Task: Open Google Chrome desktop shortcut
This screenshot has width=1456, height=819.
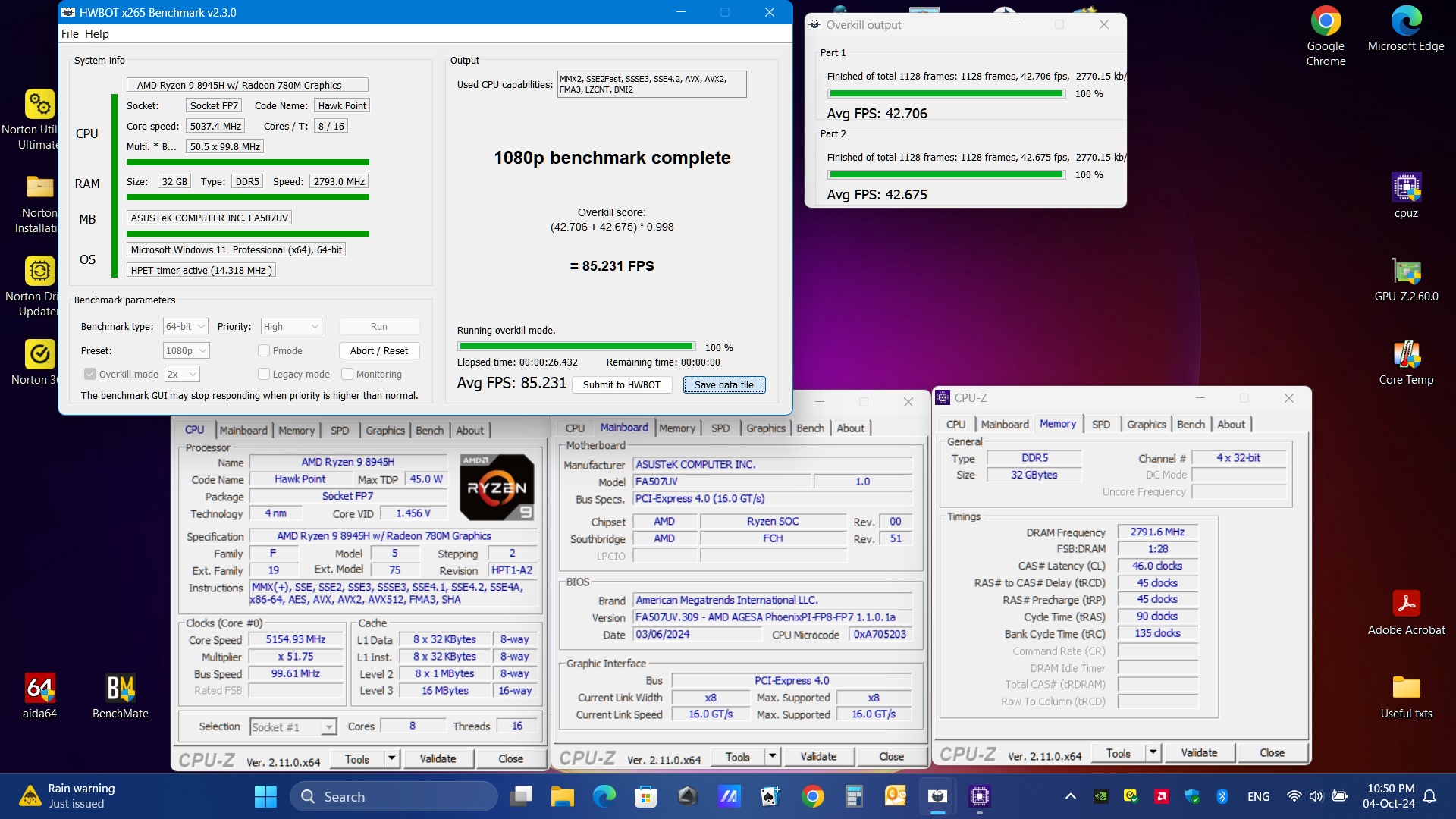Action: coord(1326,36)
